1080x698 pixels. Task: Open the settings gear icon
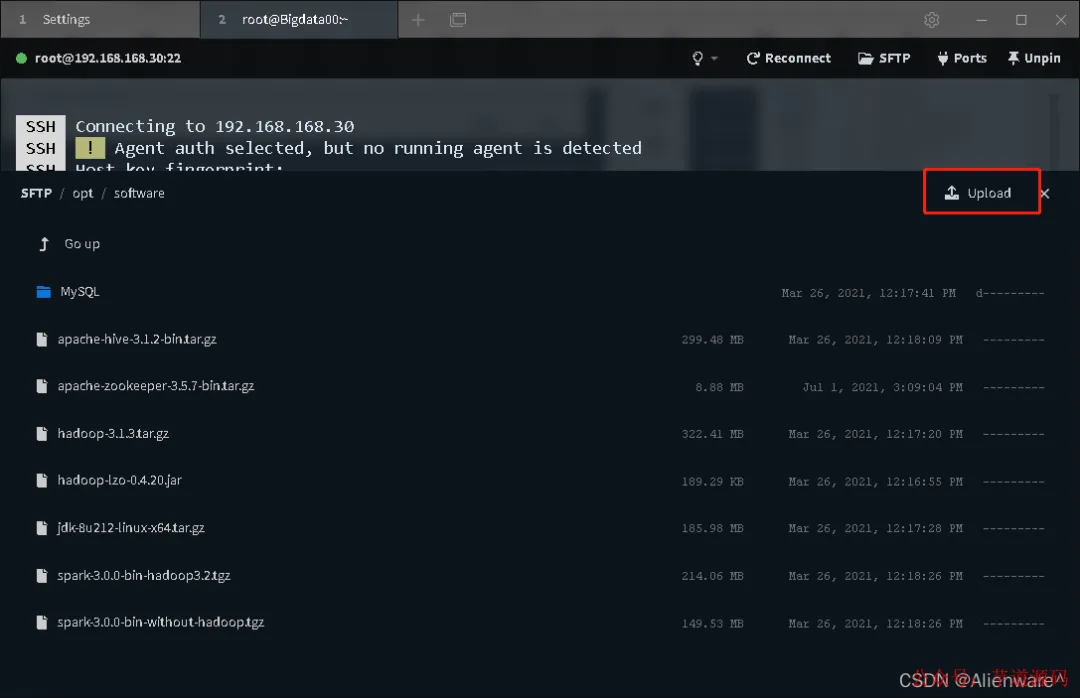[931, 20]
